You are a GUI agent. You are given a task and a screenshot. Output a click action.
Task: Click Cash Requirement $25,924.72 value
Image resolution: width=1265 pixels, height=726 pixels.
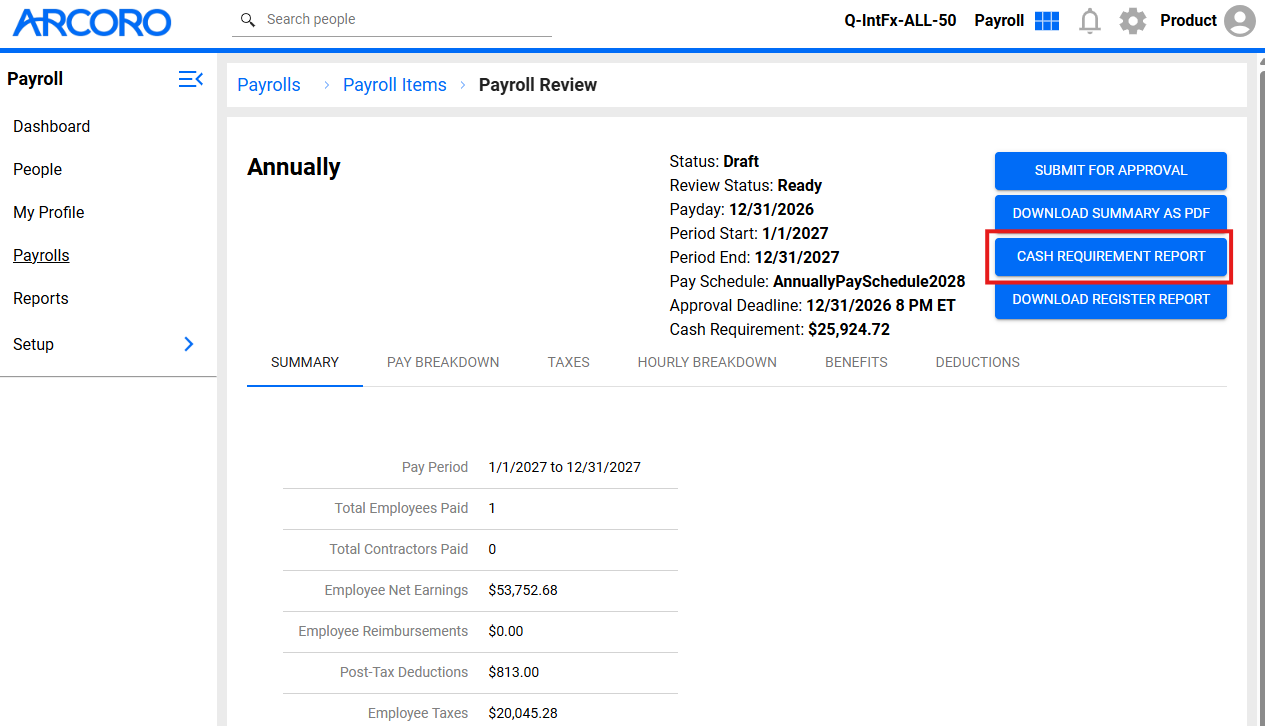click(x=849, y=330)
